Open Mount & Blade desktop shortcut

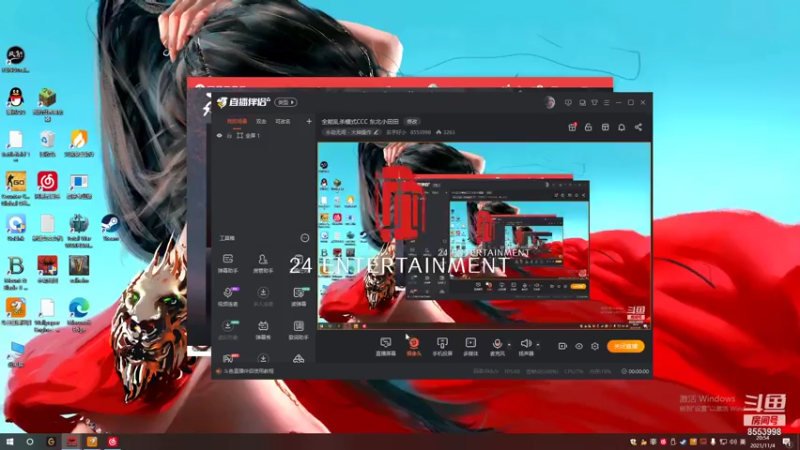16,273
